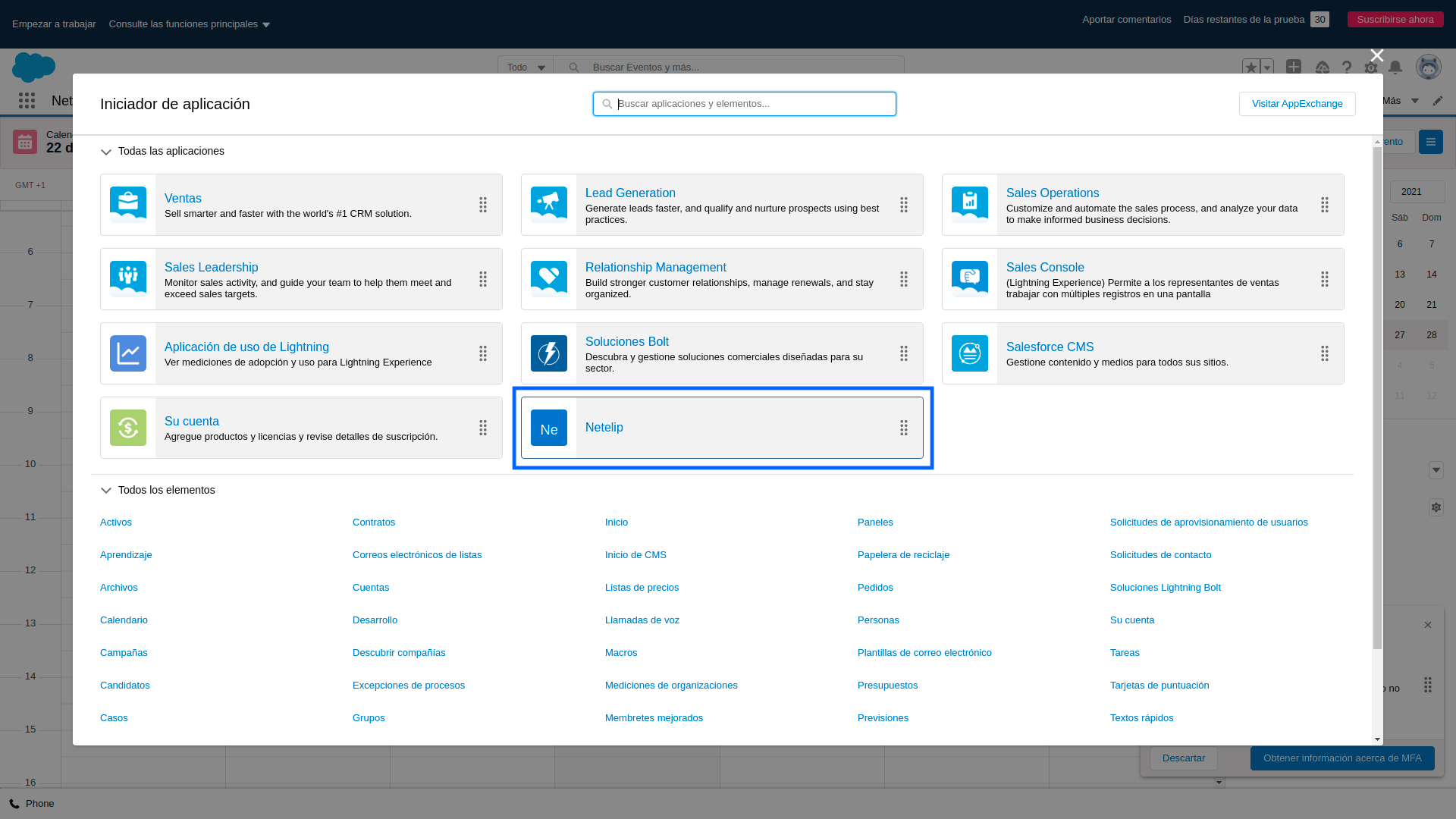1456x819 pixels.
Task: Click the Su cuenta dollar icon
Action: pos(128,428)
